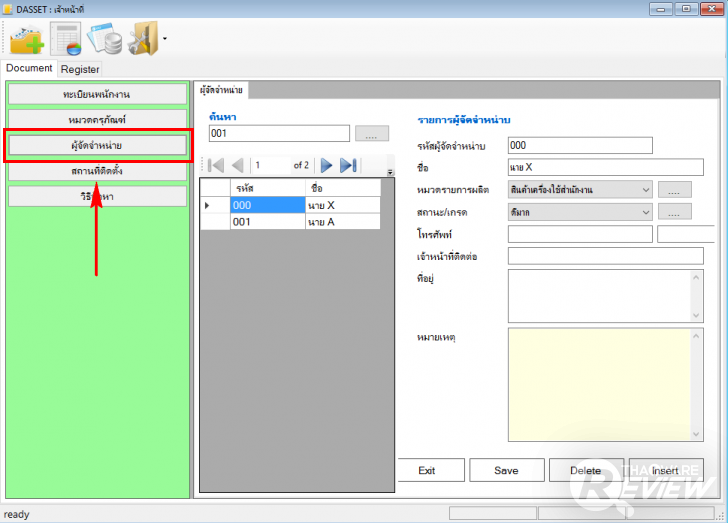Viewport: 728px width, 523px height.
Task: Open the ผู้จัดจำหน่าย sidebar button
Action: [x=97, y=145]
